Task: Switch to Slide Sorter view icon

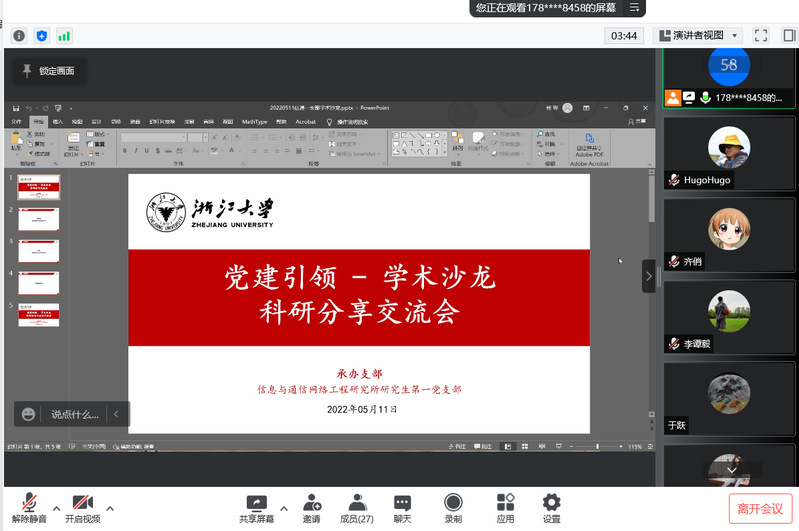Action: [x=525, y=446]
